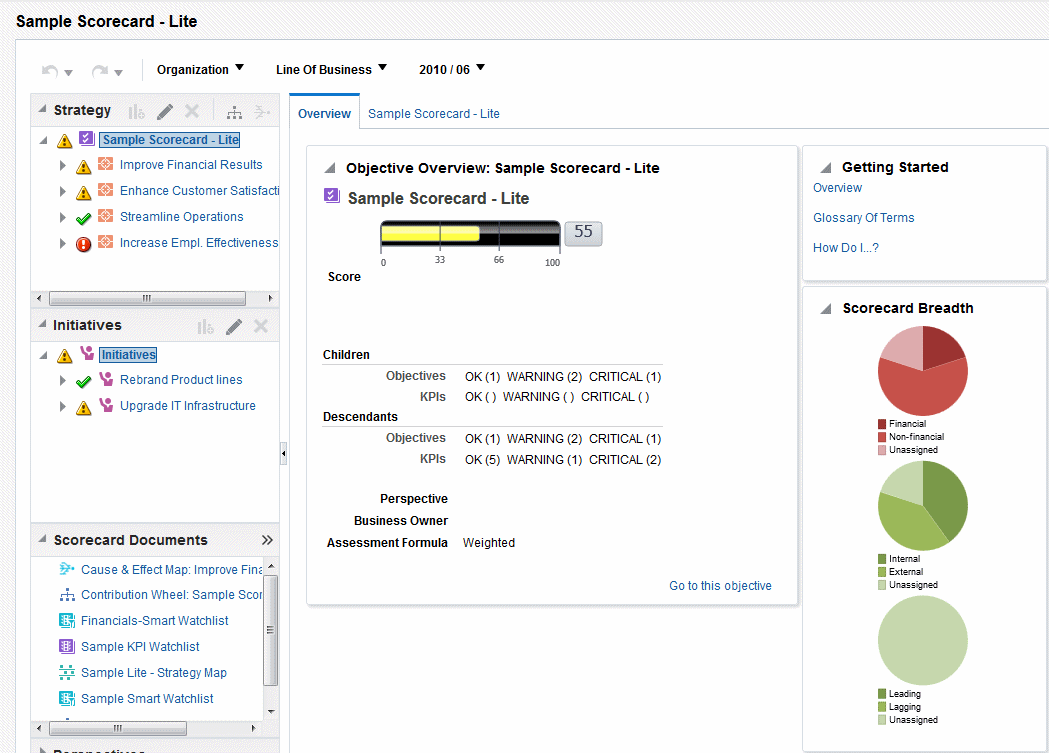Switch to the Sample Scorecard - Lite tab
Image resolution: width=1049 pixels, height=753 pixels.
(433, 113)
